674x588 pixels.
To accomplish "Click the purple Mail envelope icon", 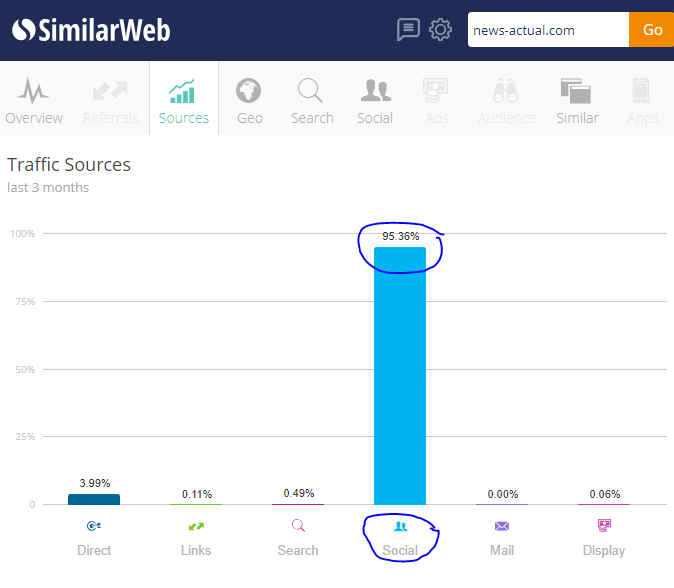I will point(502,526).
